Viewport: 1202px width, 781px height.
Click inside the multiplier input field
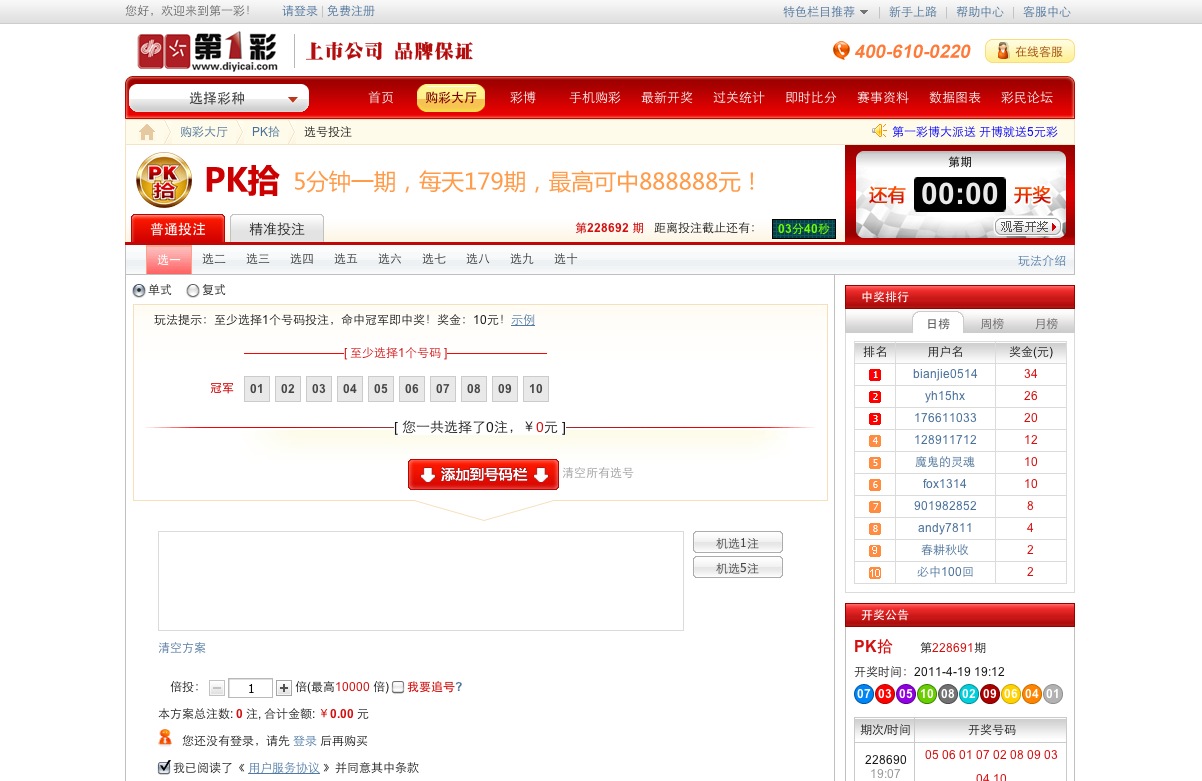[250, 688]
